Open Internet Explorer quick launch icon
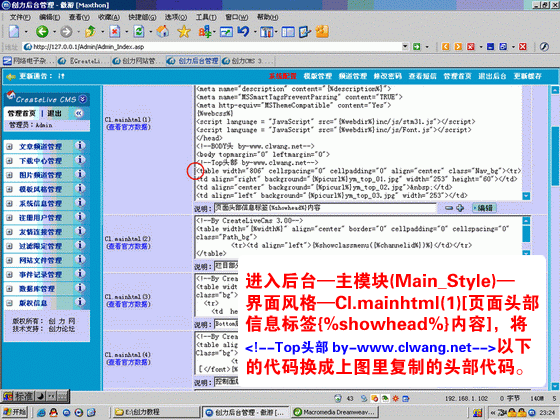Image resolution: width=560 pixels, height=420 pixels. pyautogui.click(x=41, y=412)
